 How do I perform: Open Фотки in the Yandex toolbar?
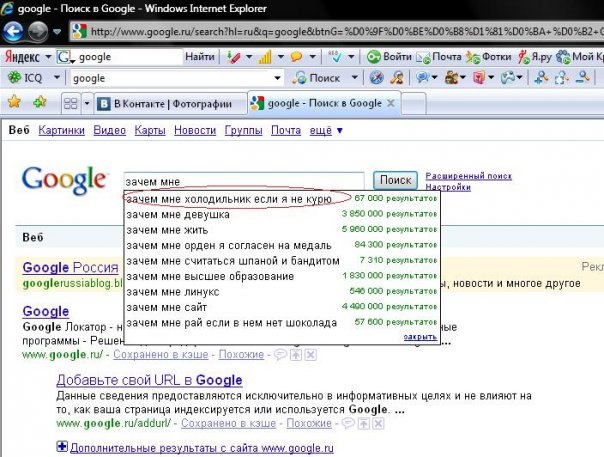493,57
